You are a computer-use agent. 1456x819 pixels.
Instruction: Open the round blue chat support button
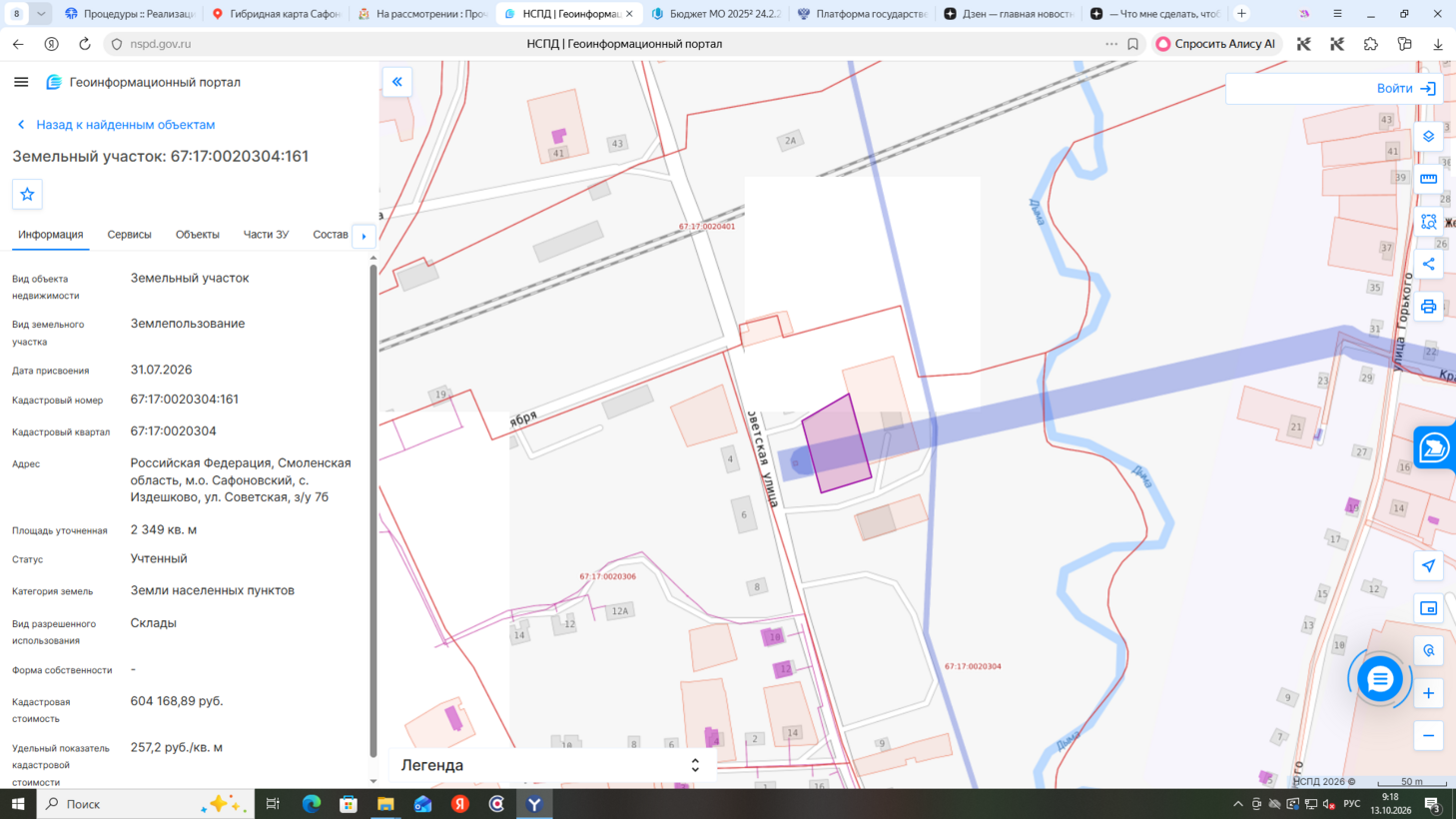(1380, 679)
